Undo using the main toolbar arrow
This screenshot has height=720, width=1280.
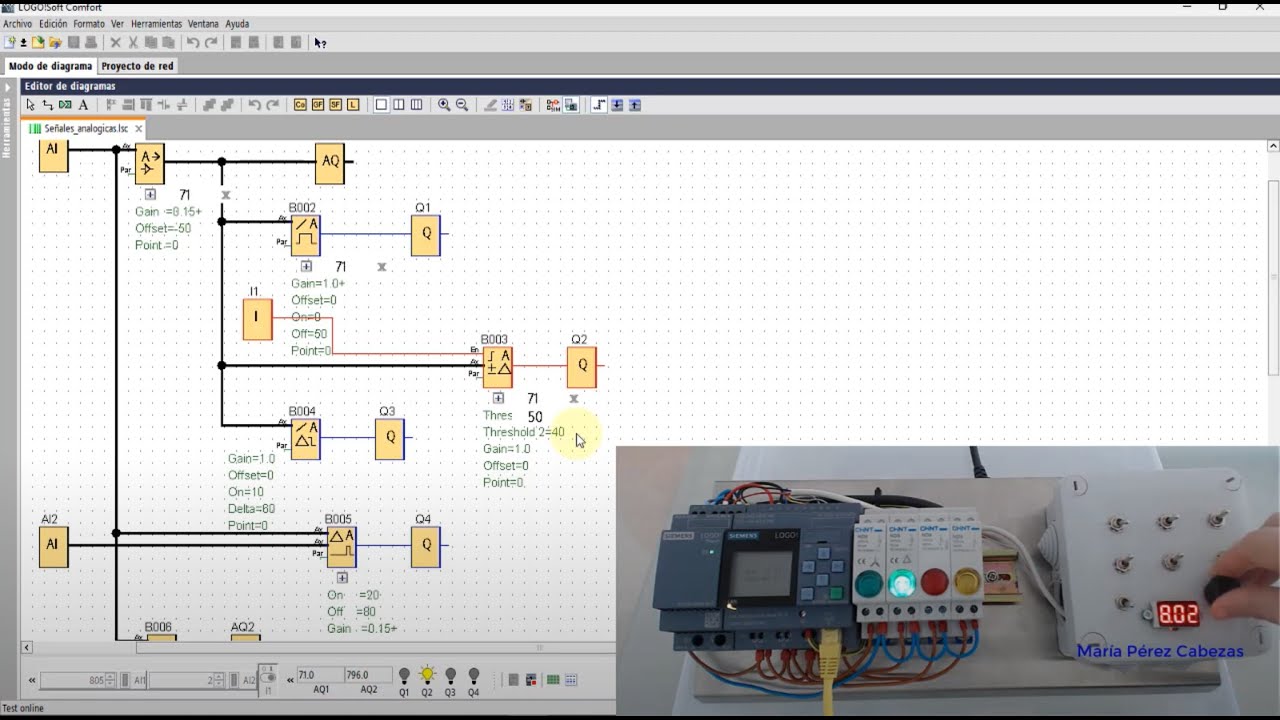[x=193, y=42]
